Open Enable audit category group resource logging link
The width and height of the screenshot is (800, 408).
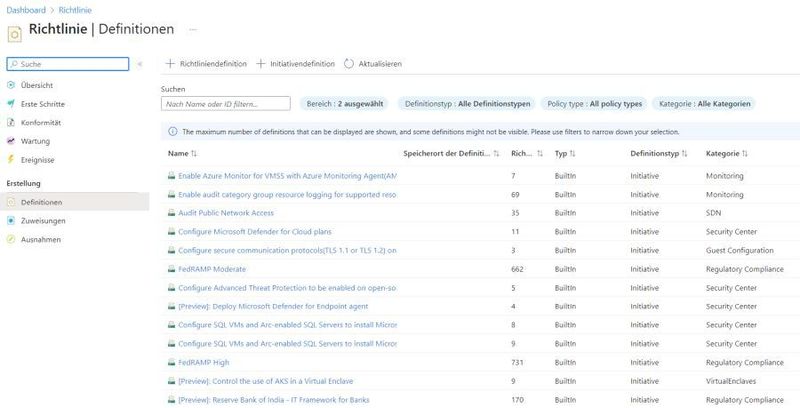tap(287, 194)
